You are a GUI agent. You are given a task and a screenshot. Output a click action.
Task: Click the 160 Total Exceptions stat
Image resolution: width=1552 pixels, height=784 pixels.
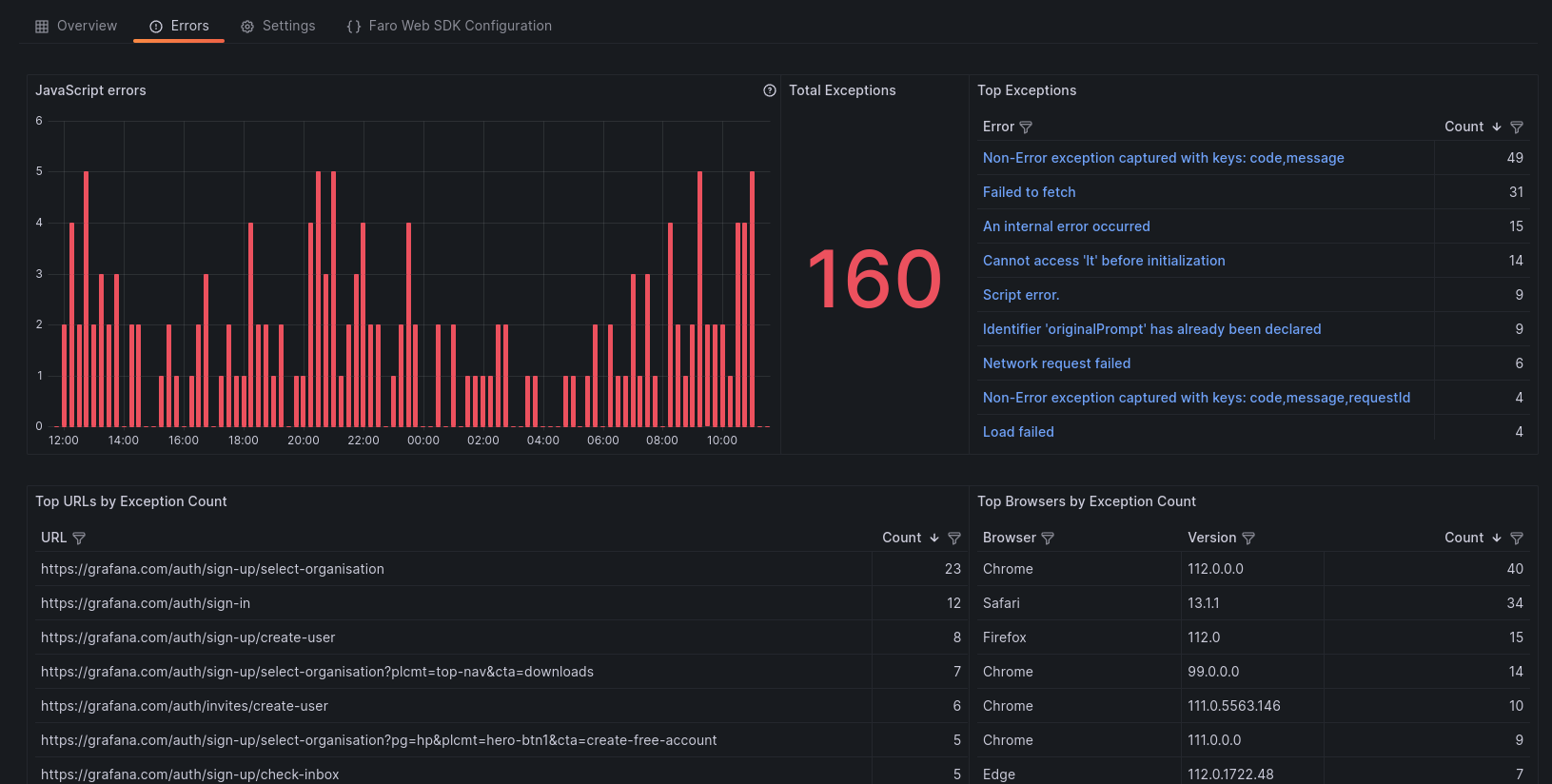point(874,279)
